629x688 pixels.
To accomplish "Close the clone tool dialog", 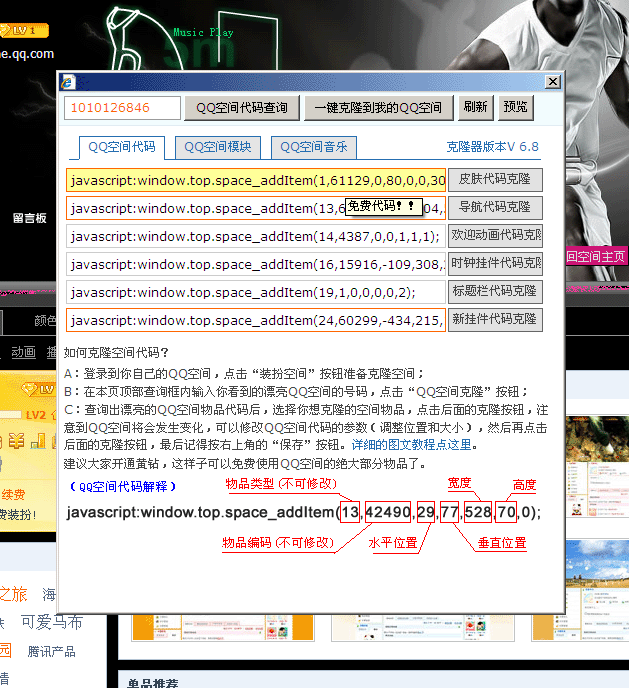I will (553, 82).
